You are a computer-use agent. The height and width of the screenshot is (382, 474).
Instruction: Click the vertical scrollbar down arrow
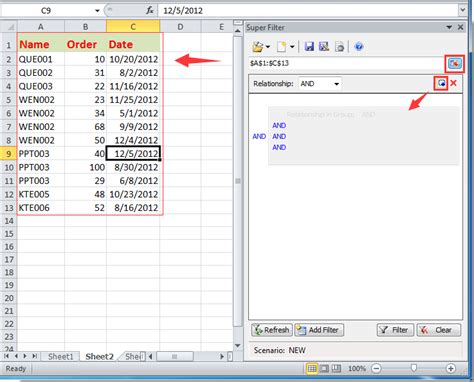238,346
